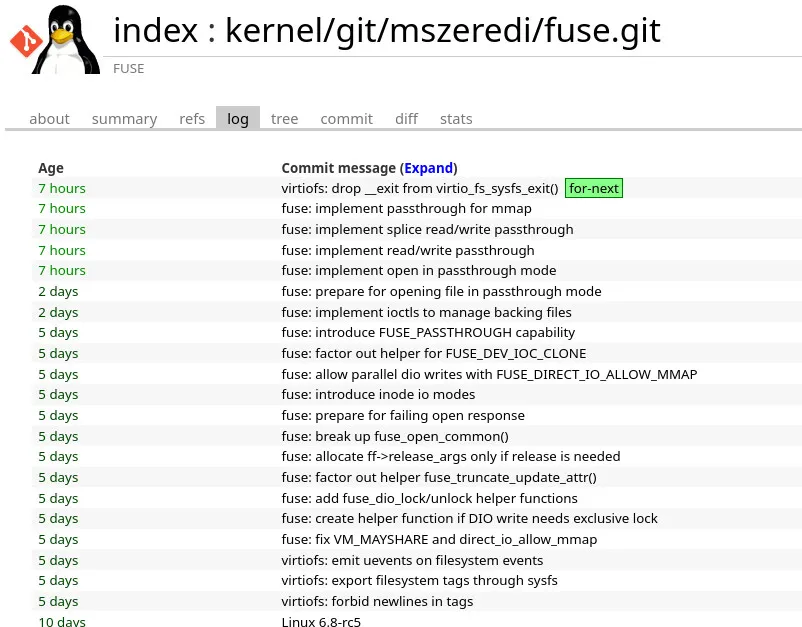Open 'virtiofs: forbid newlines in tags' commit

(377, 602)
